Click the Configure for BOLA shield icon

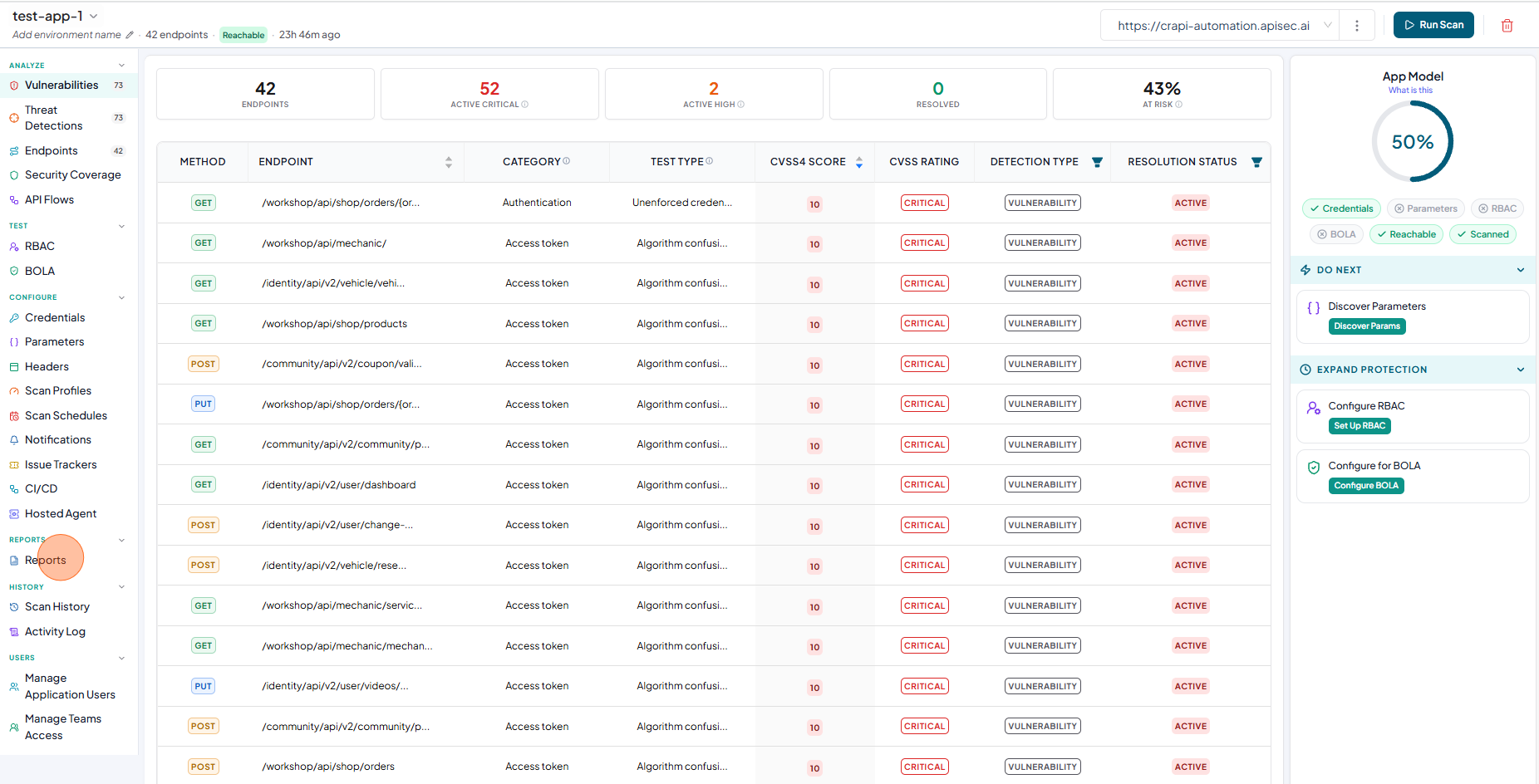1314,468
